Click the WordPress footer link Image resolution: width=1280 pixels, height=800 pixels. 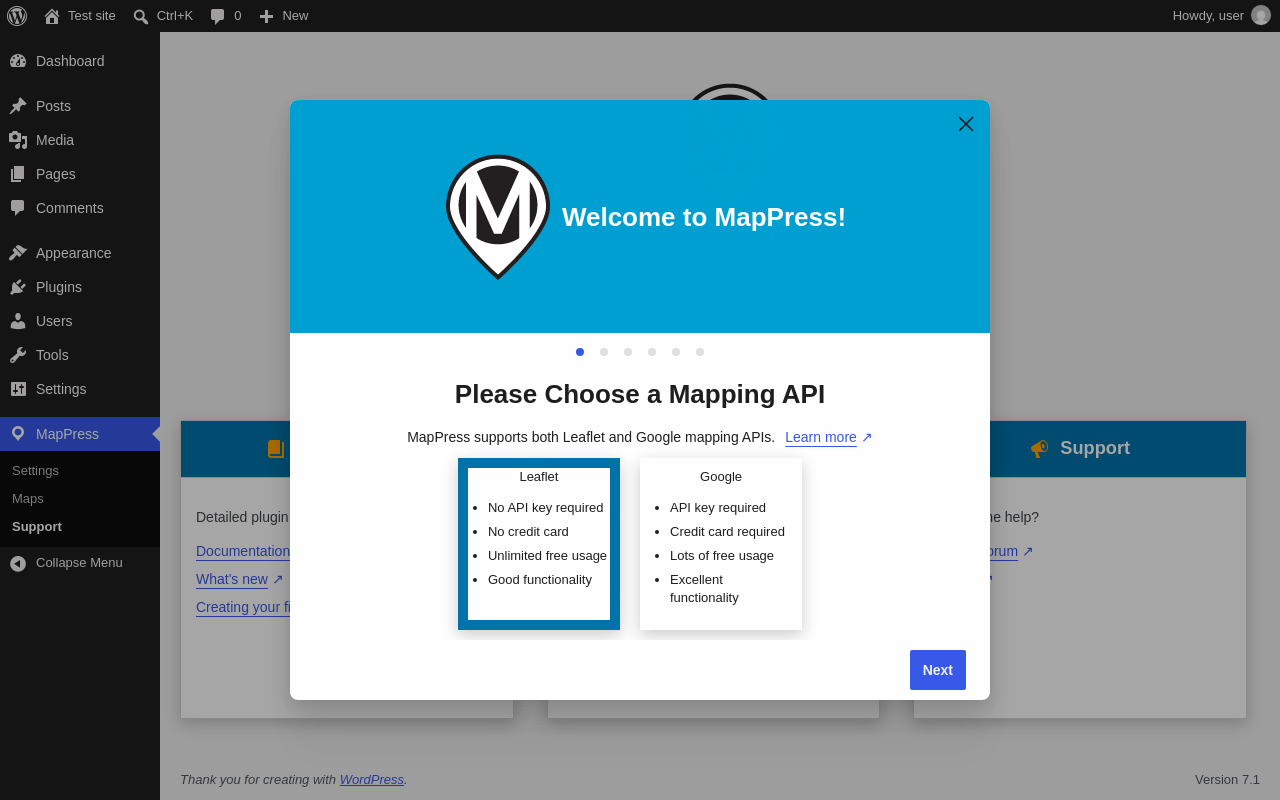[x=372, y=779]
